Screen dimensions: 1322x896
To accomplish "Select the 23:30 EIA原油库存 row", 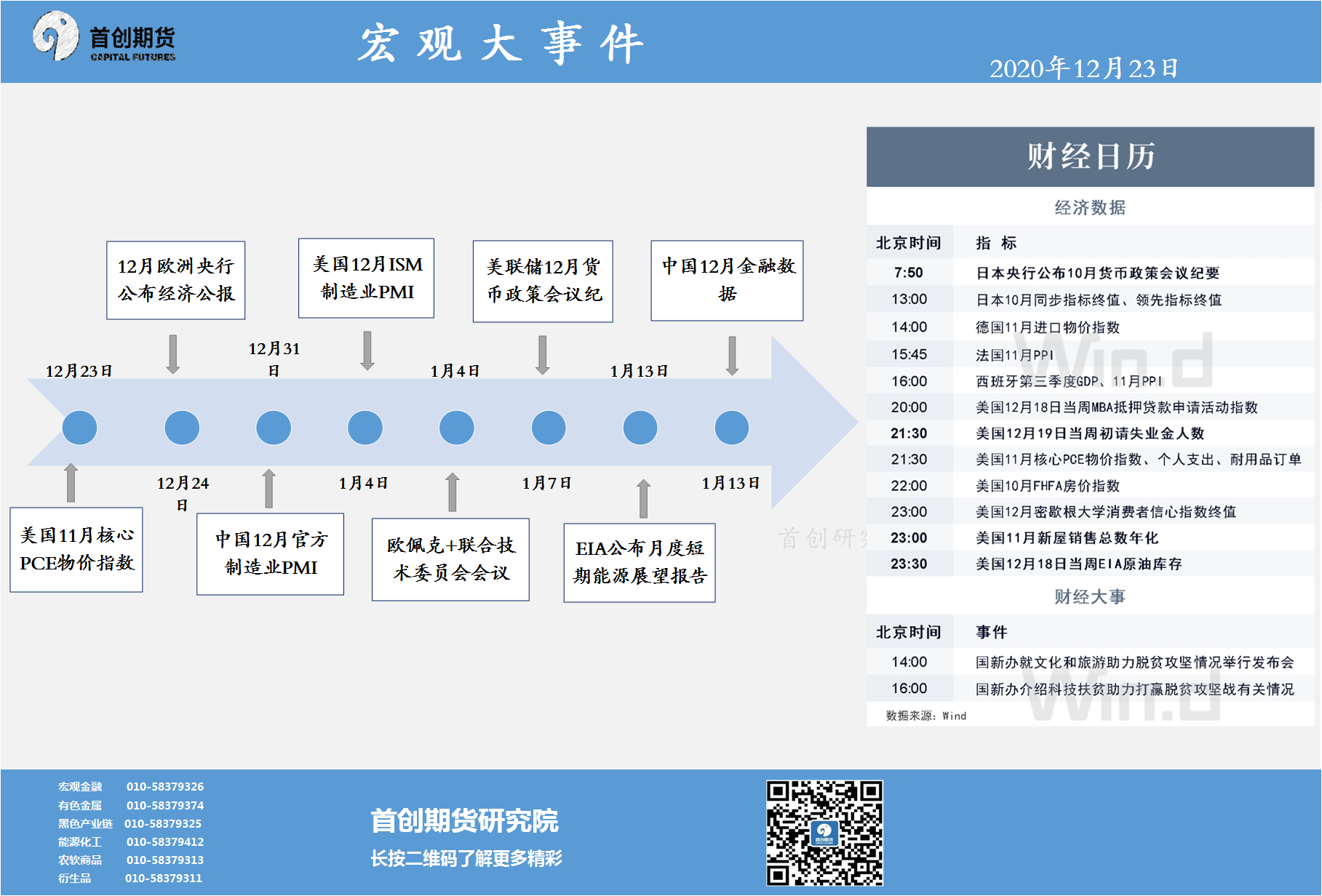I will click(x=1089, y=564).
